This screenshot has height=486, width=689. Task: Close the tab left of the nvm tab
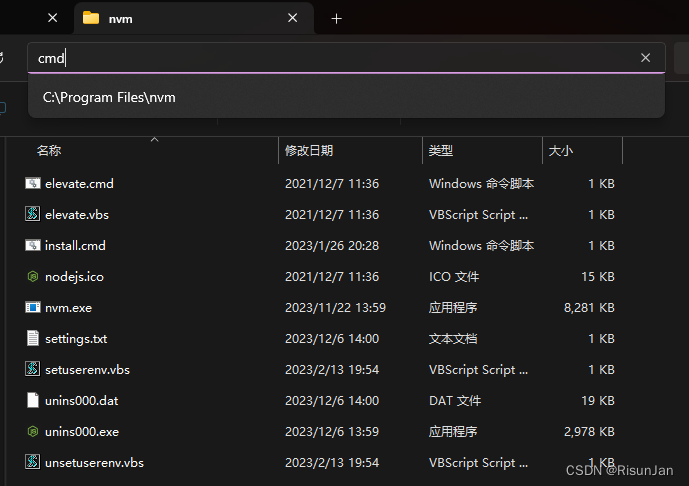pyautogui.click(x=53, y=18)
